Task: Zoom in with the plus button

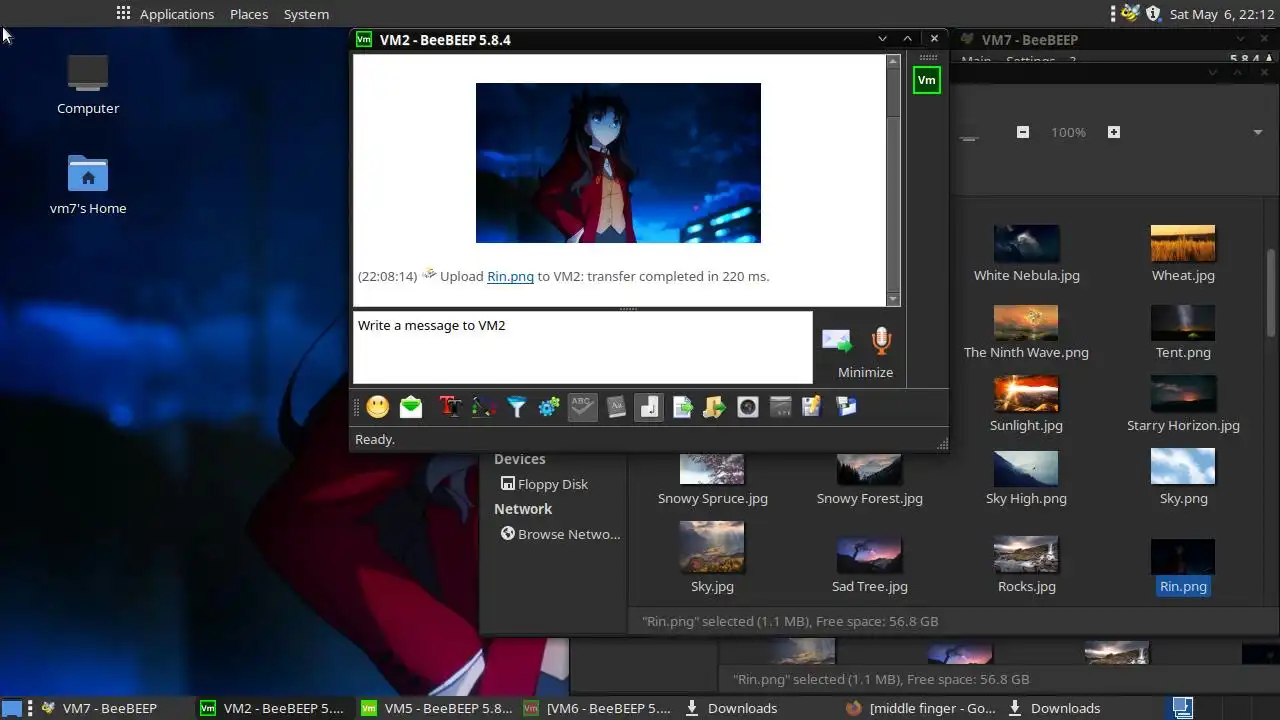Action: (x=1113, y=132)
